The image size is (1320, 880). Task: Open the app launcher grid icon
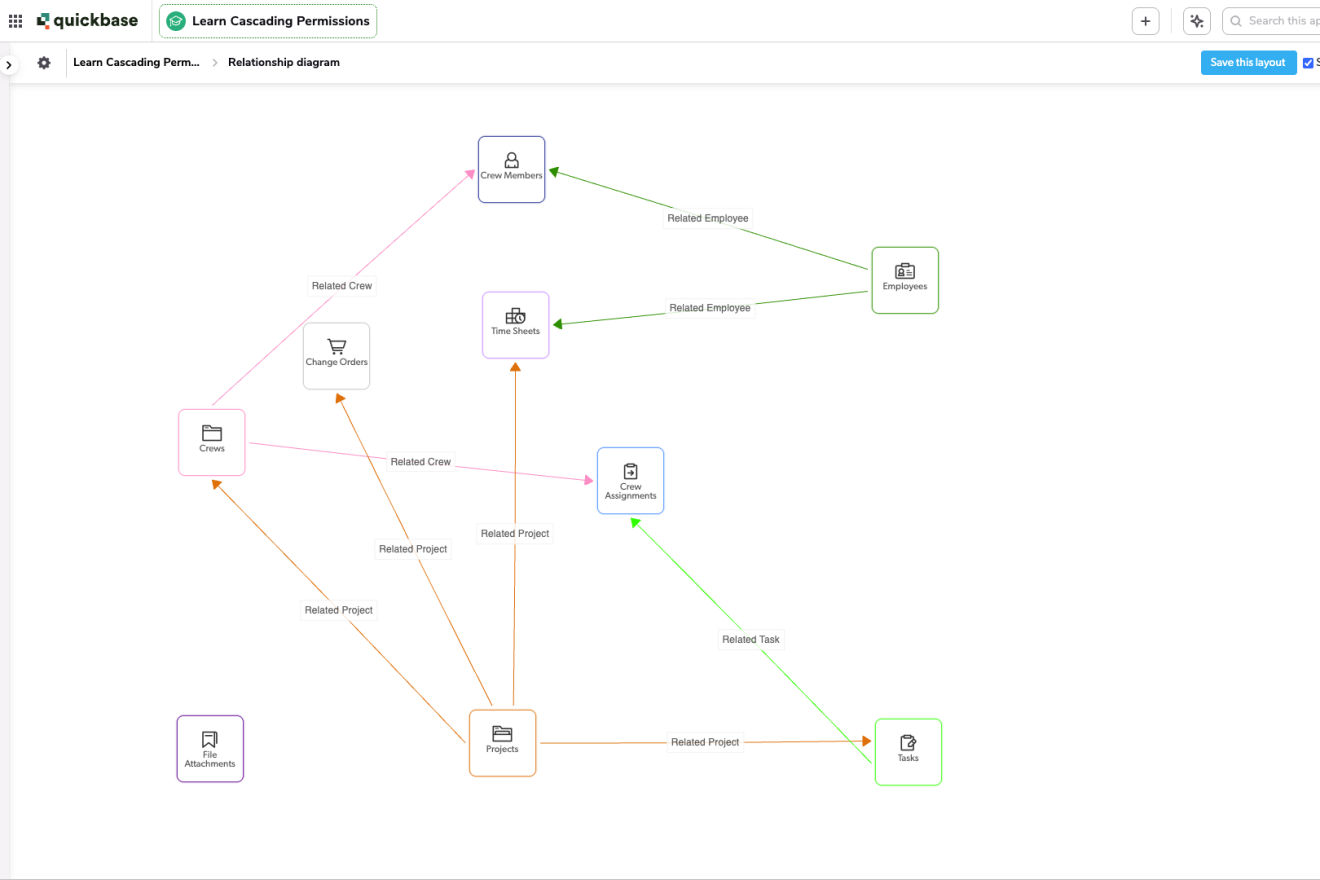pos(15,21)
